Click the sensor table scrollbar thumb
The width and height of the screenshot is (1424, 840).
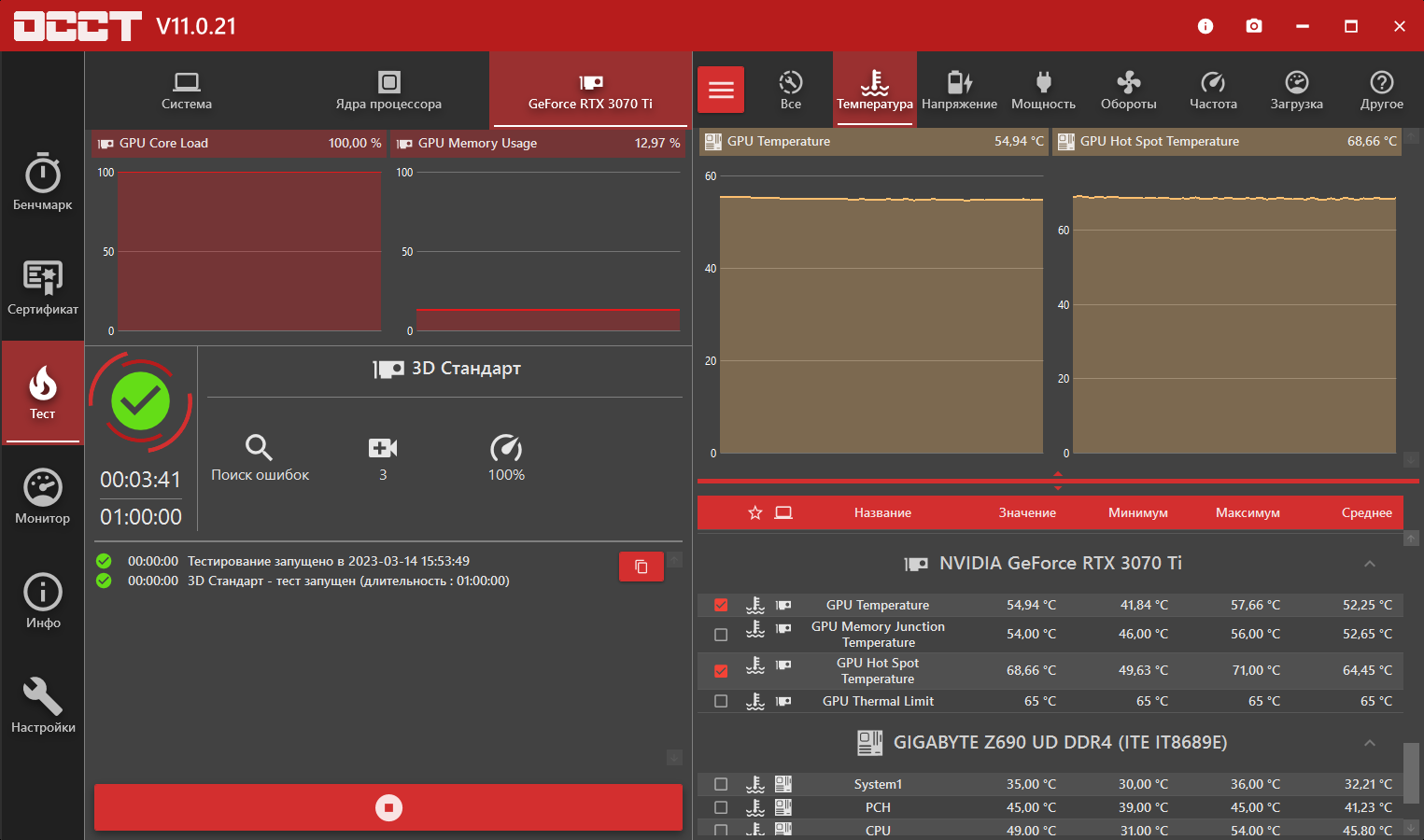coord(1411,771)
